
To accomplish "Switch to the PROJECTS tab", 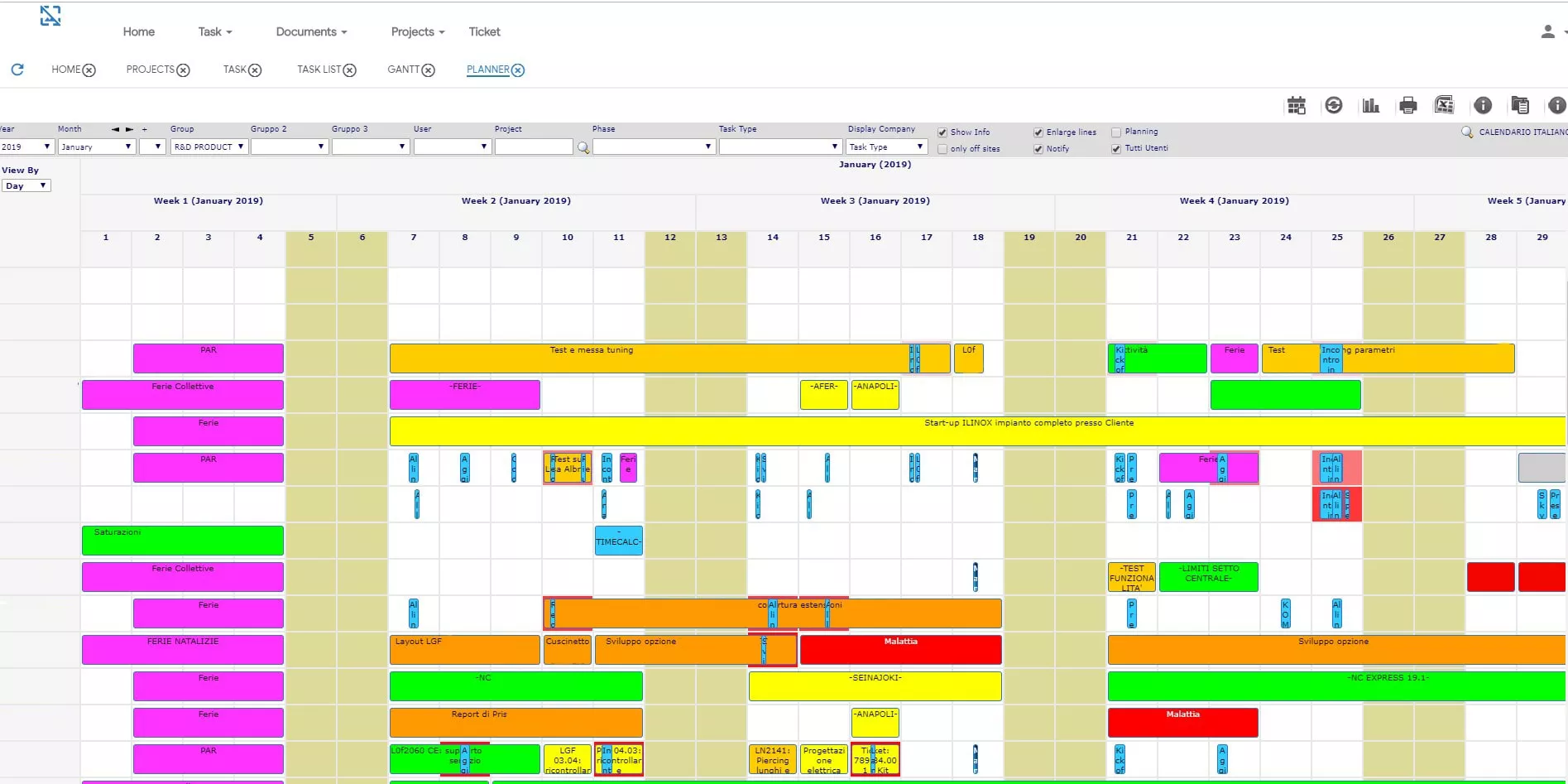I will (x=150, y=70).
